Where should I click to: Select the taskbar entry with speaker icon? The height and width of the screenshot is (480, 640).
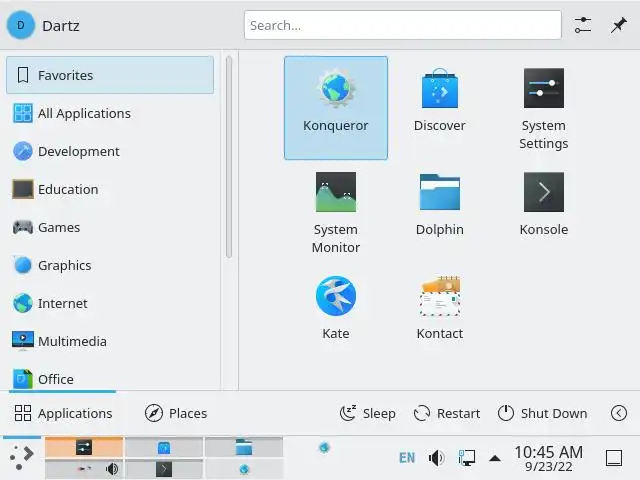point(84,469)
